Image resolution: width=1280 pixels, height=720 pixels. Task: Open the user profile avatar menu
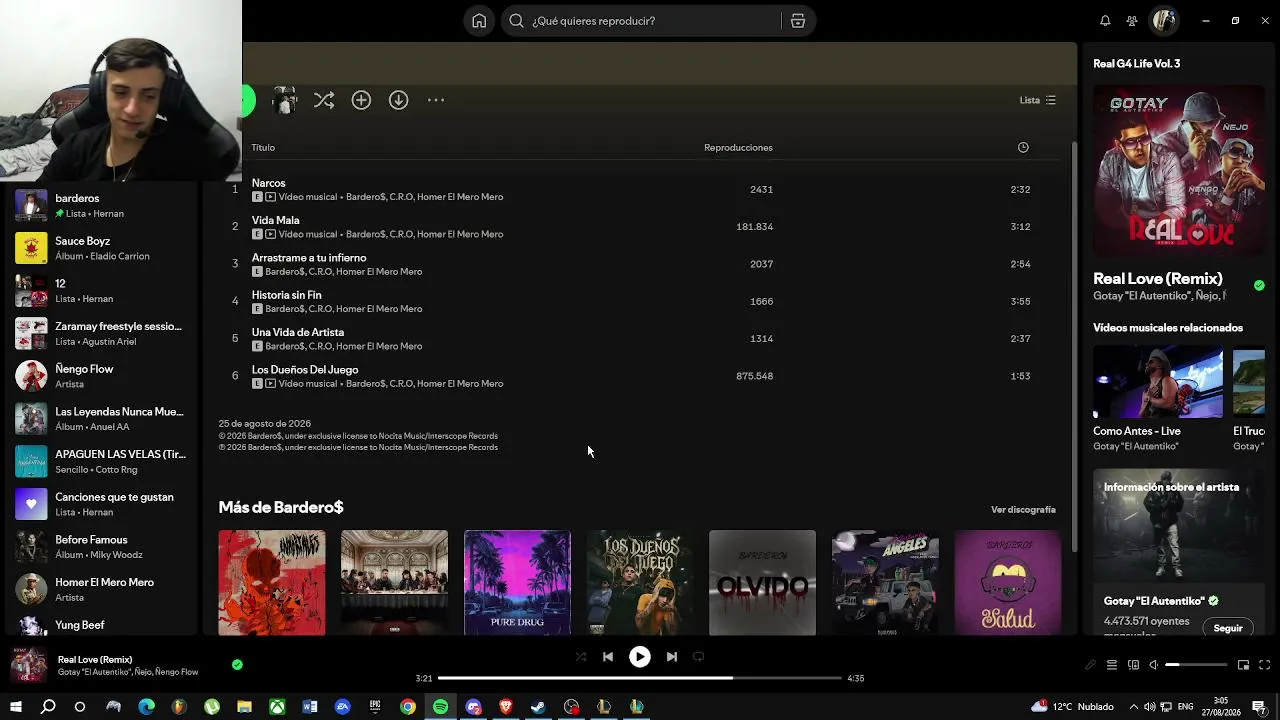click(x=1164, y=21)
